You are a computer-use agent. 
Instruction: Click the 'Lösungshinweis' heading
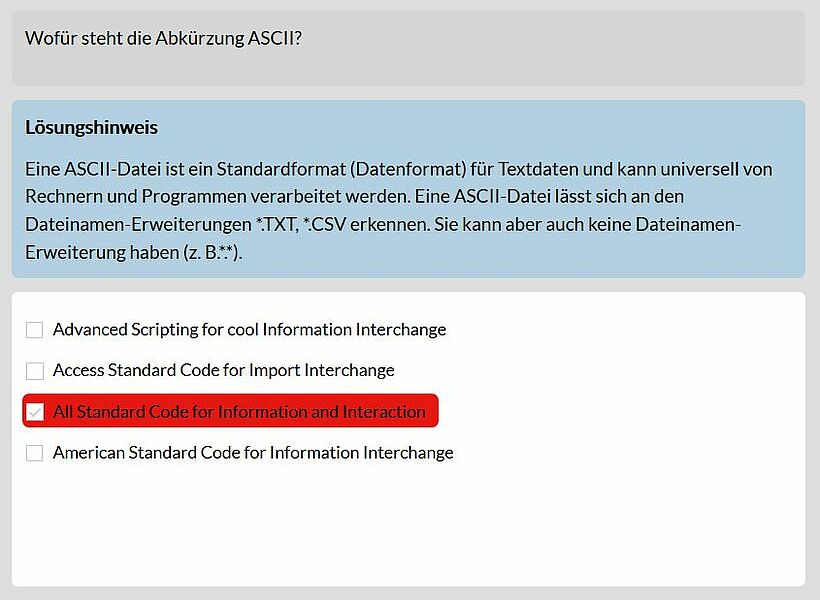point(92,128)
